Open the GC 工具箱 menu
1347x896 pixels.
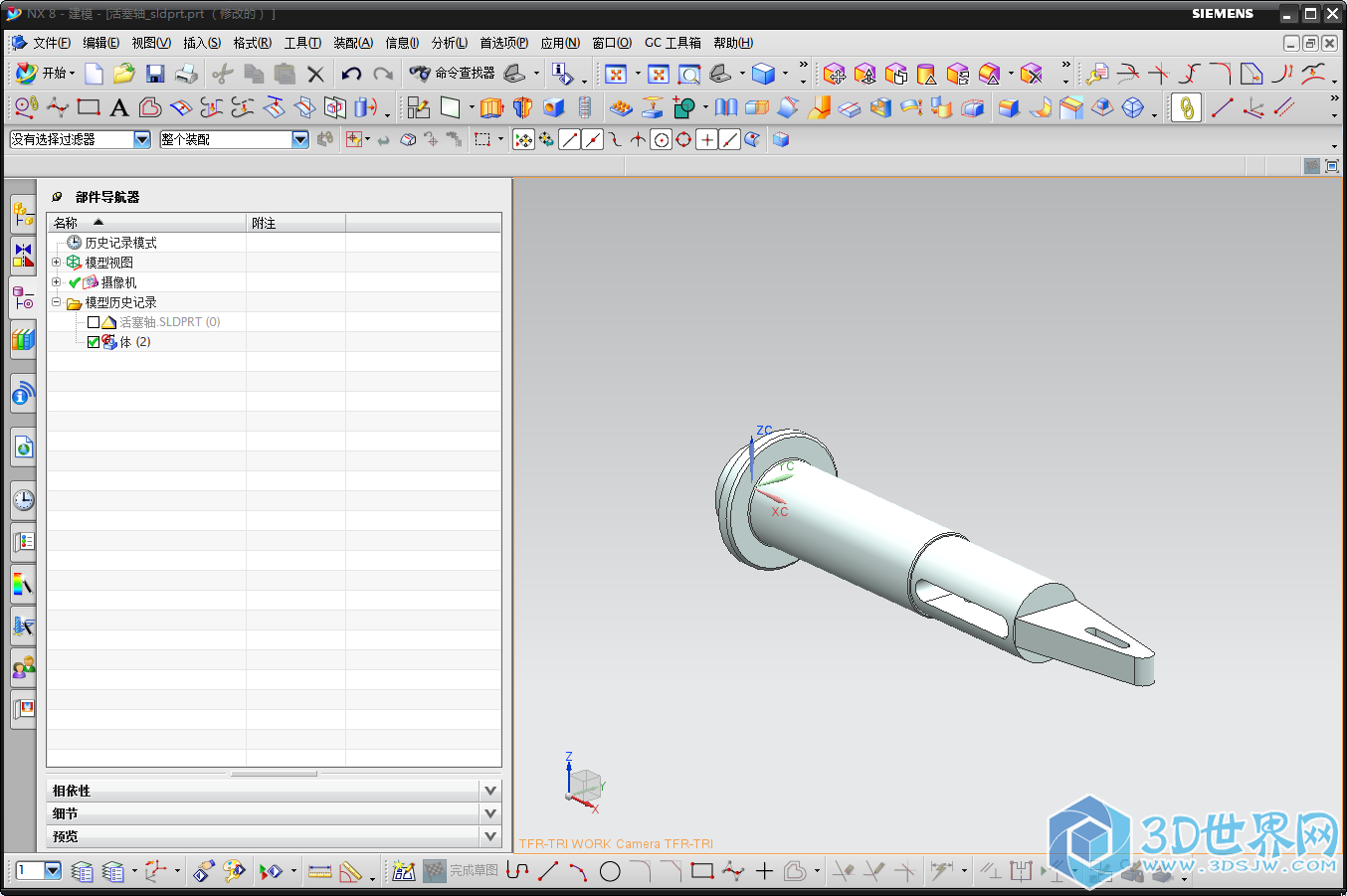[x=673, y=43]
